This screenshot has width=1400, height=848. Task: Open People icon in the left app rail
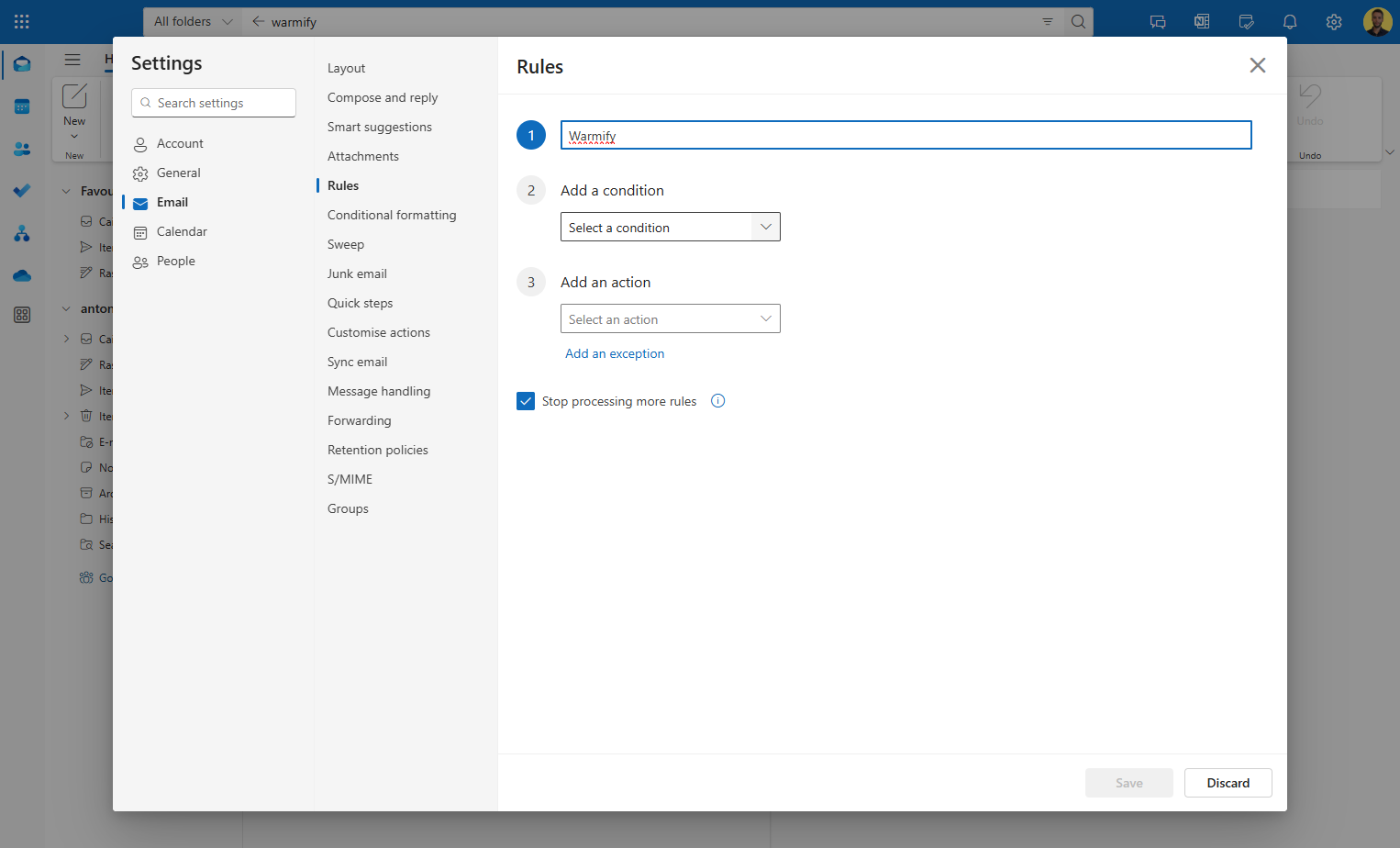click(22, 149)
